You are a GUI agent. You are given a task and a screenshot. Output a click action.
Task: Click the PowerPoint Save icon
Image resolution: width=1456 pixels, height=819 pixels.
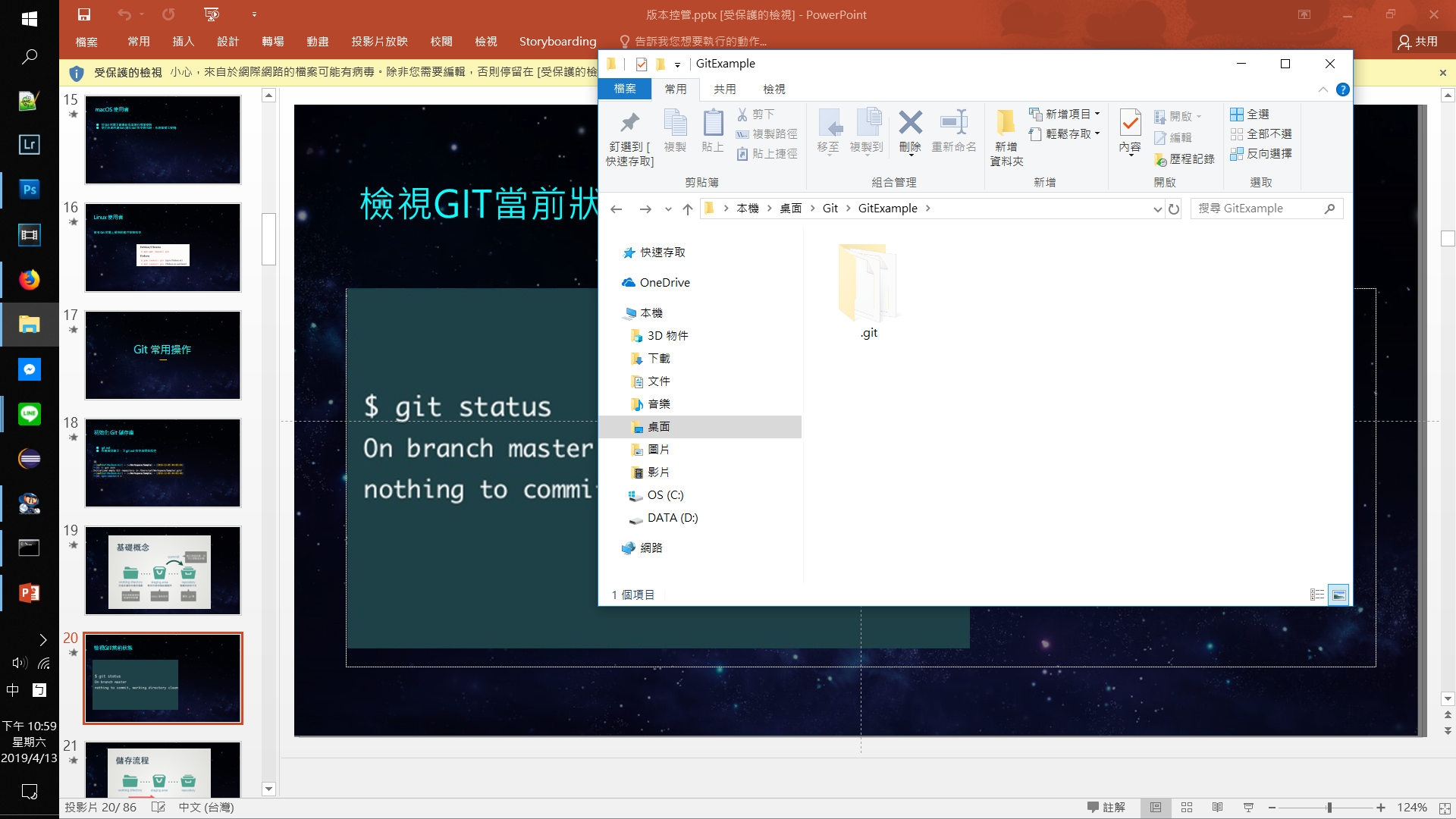point(84,14)
